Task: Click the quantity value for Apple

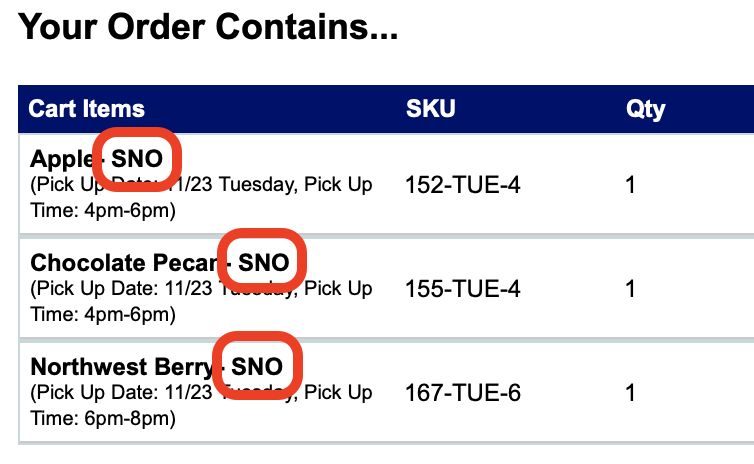Action: 630,185
